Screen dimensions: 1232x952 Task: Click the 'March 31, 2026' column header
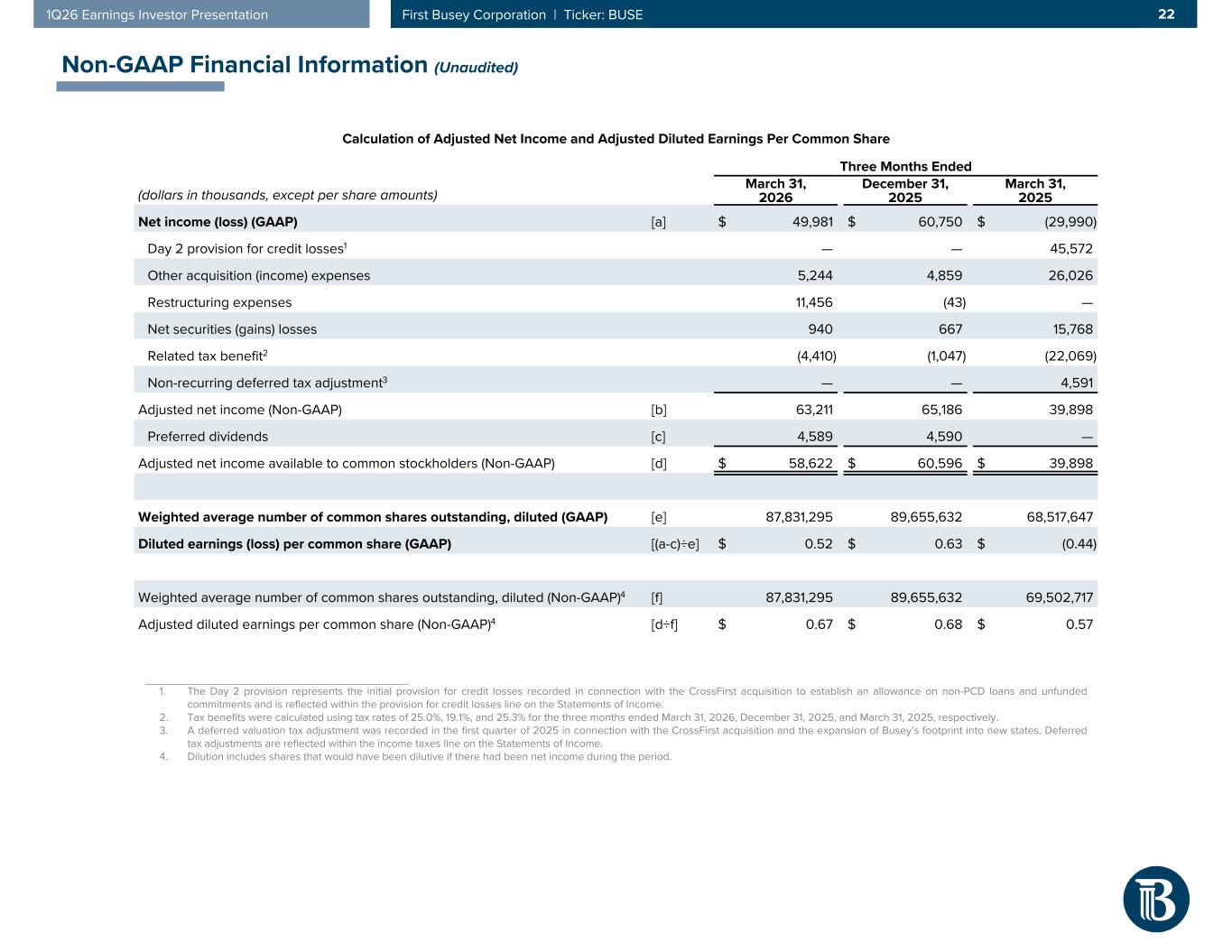(x=775, y=190)
